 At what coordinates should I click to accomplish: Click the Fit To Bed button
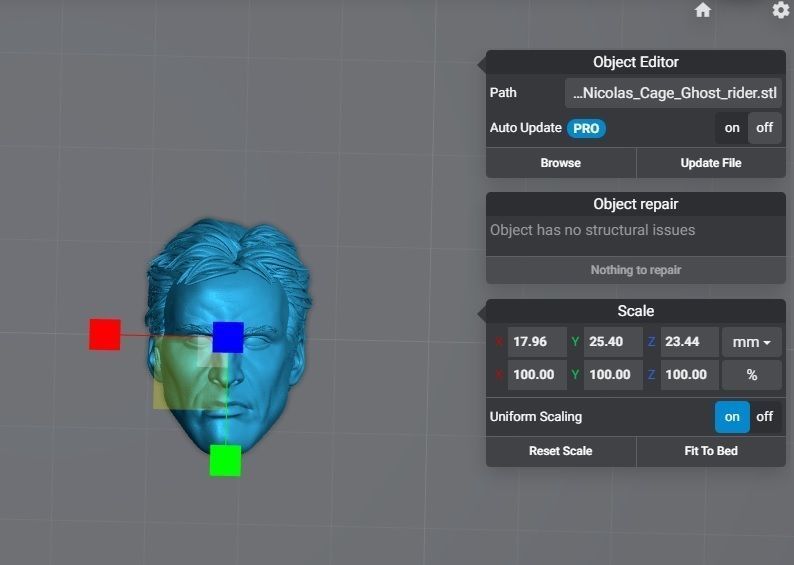pos(711,451)
